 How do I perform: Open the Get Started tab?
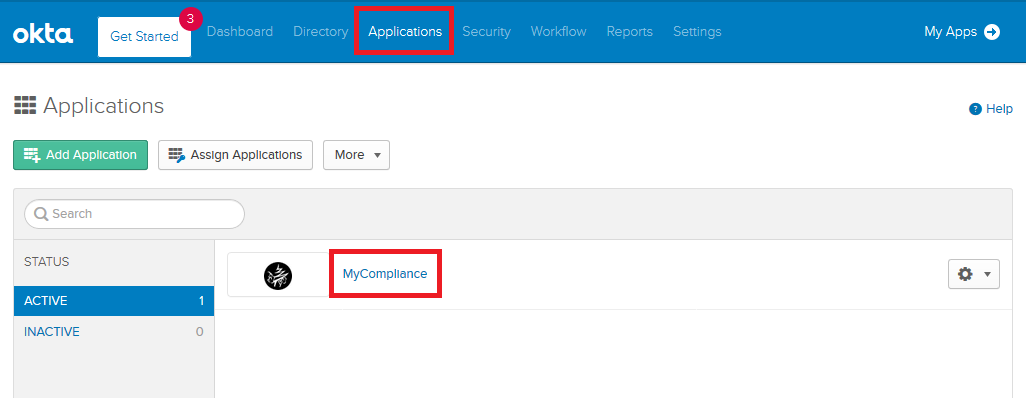[144, 37]
